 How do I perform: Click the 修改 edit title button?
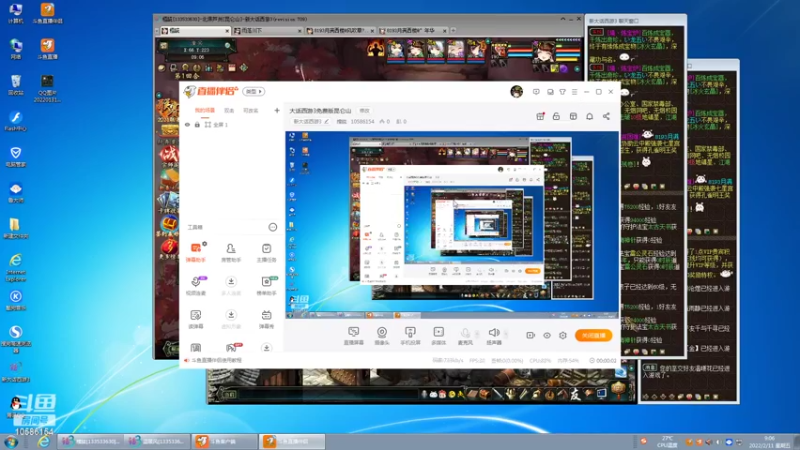click(x=364, y=111)
